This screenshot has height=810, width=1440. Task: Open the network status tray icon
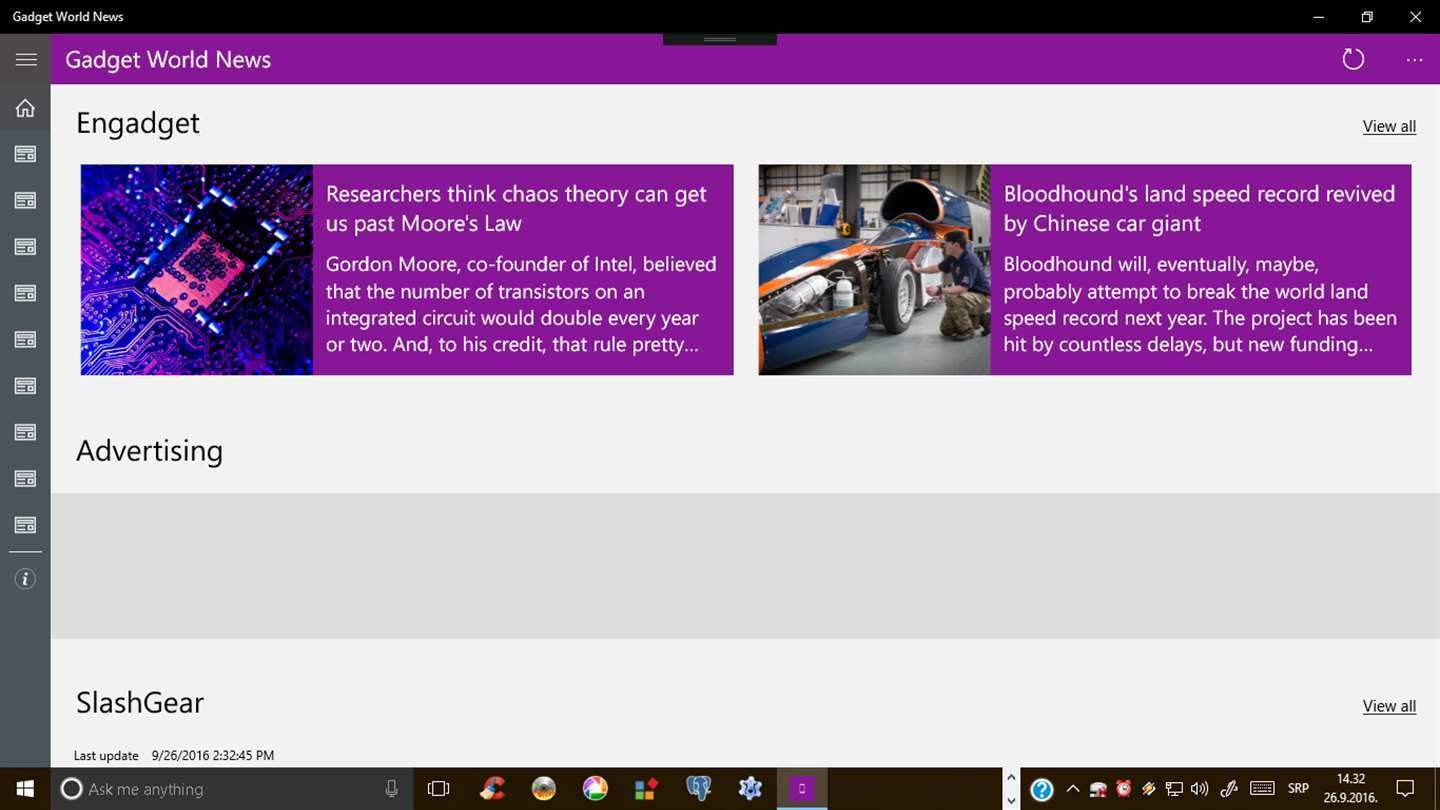click(1174, 789)
